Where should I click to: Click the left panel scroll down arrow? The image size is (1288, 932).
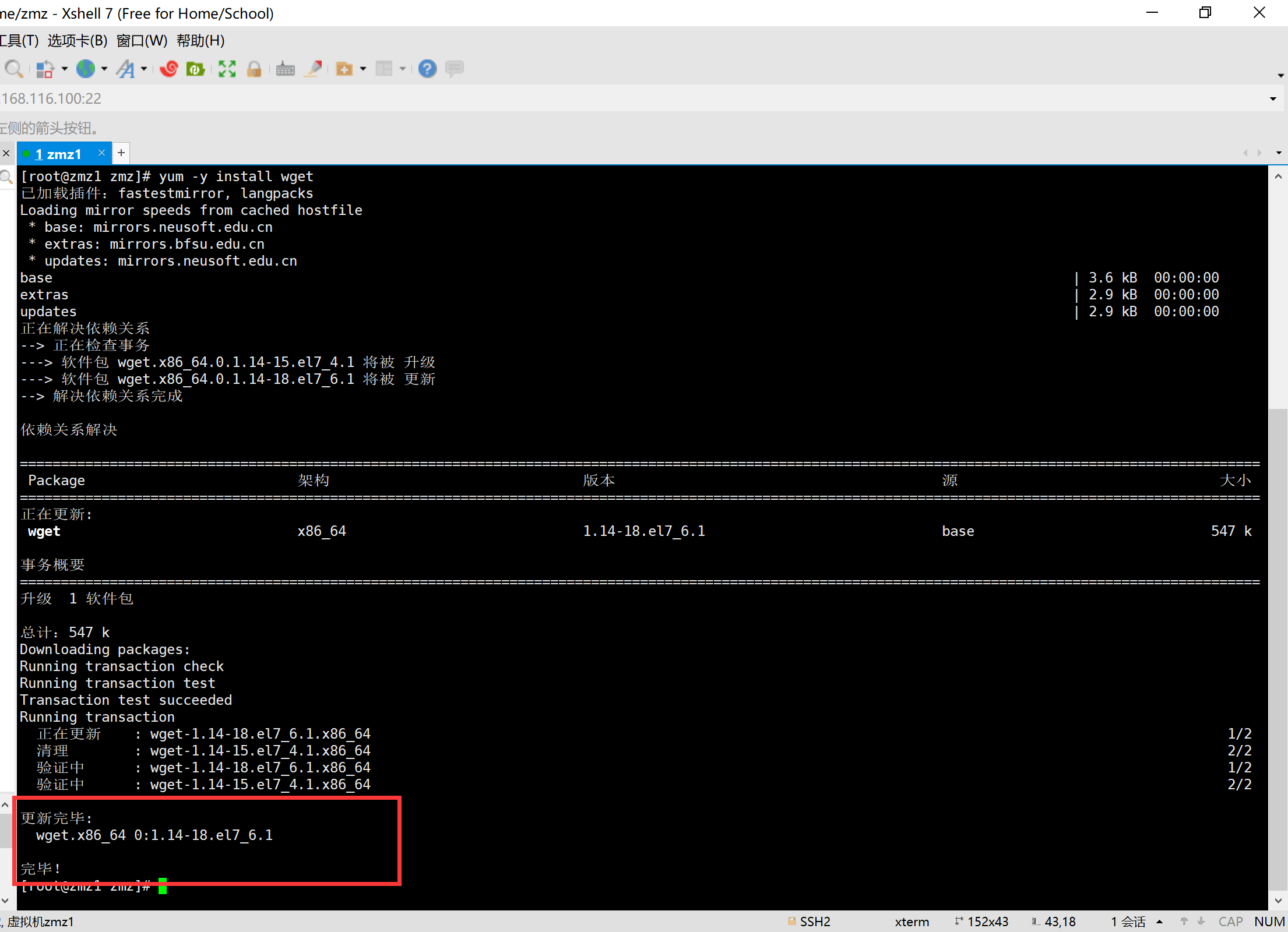(5, 901)
